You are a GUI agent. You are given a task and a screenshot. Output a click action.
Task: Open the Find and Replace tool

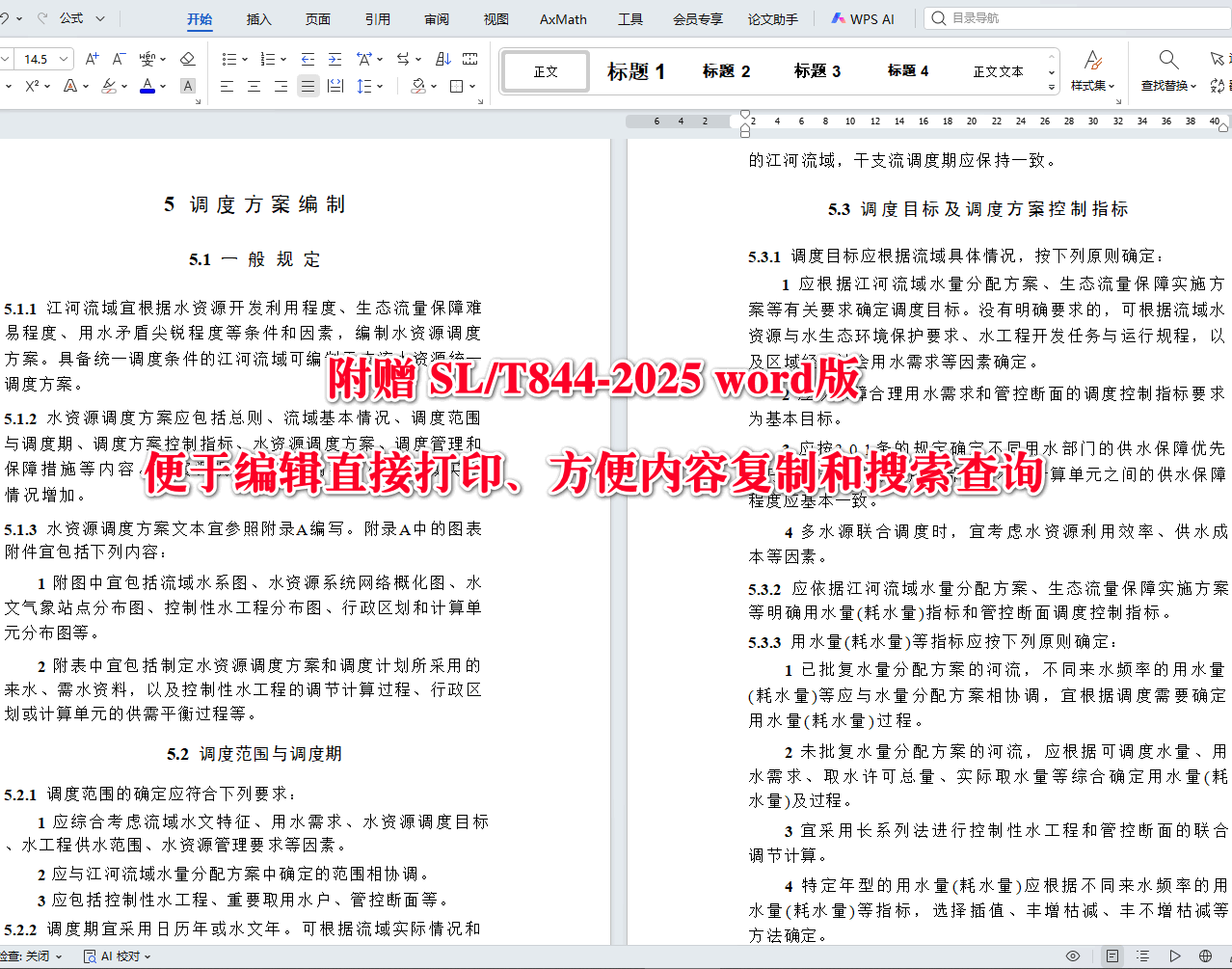(1167, 70)
